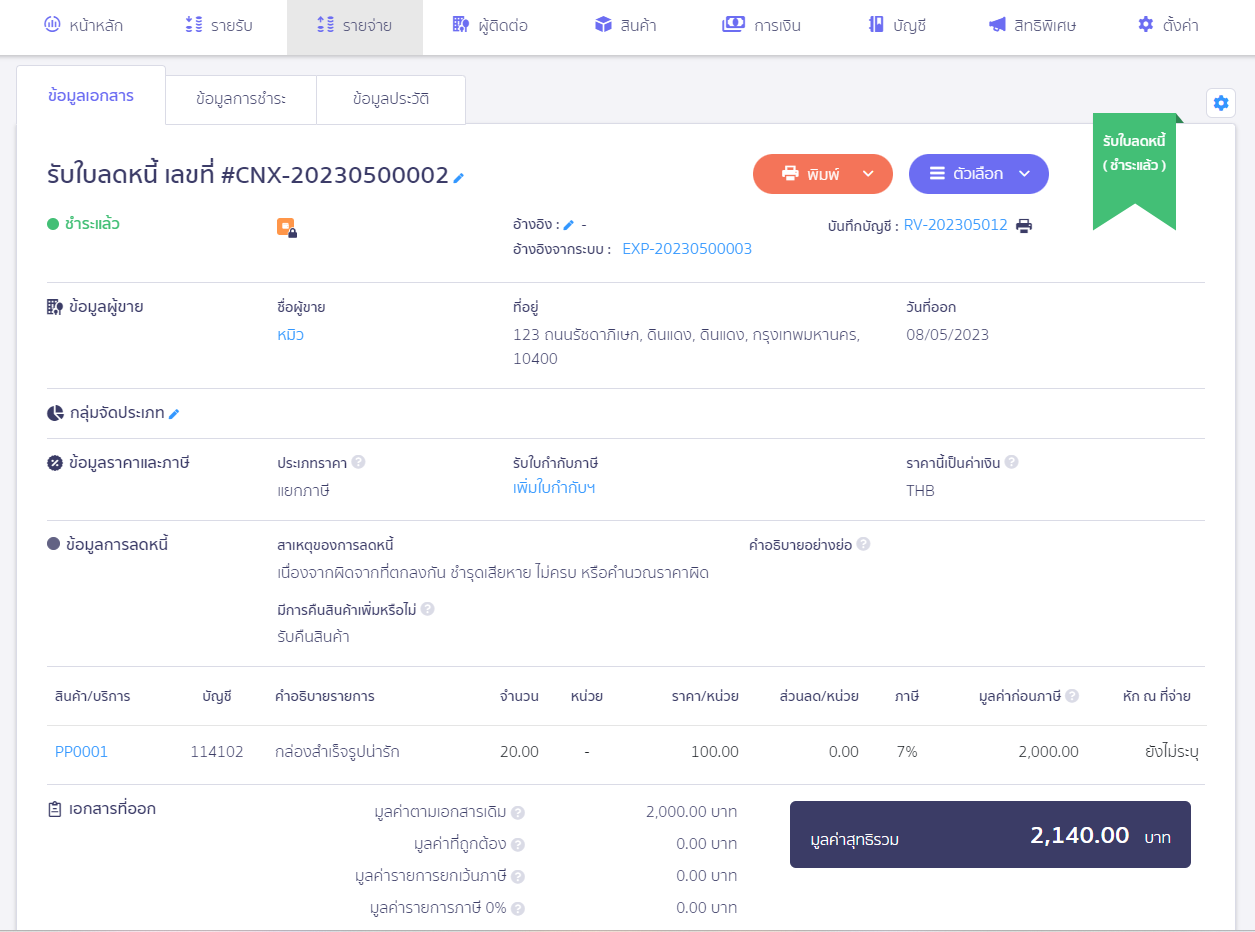Show help for มีการคืนสินค้าเพิ่มหรือไม่
Image resolution: width=1255 pixels, height=932 pixels.
(427, 608)
